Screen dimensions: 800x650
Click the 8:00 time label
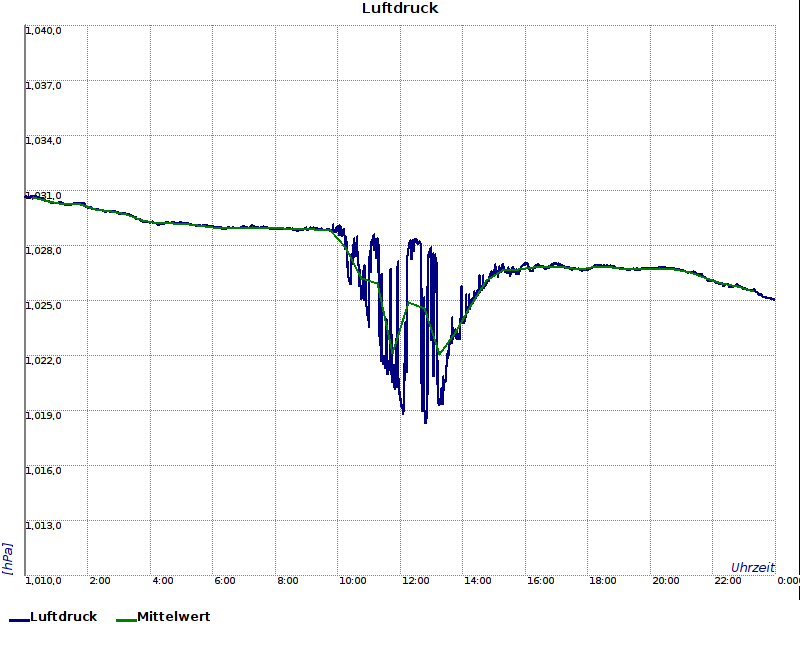click(x=288, y=581)
